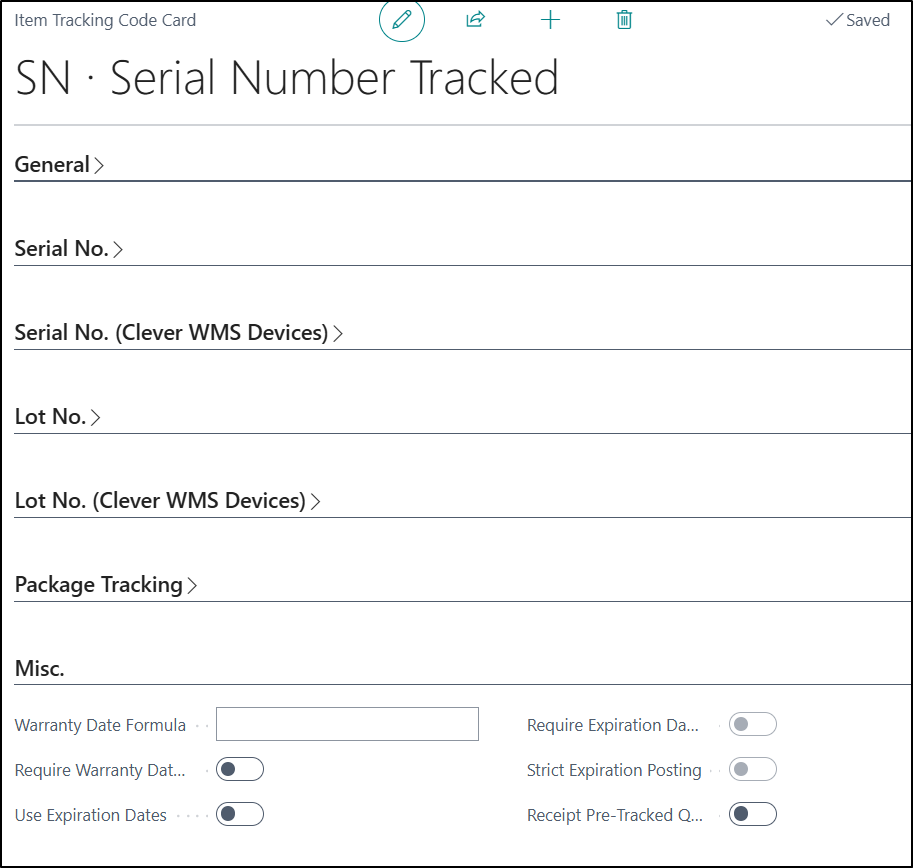913x868 pixels.
Task: Create new record with plus icon
Action: 550,20
